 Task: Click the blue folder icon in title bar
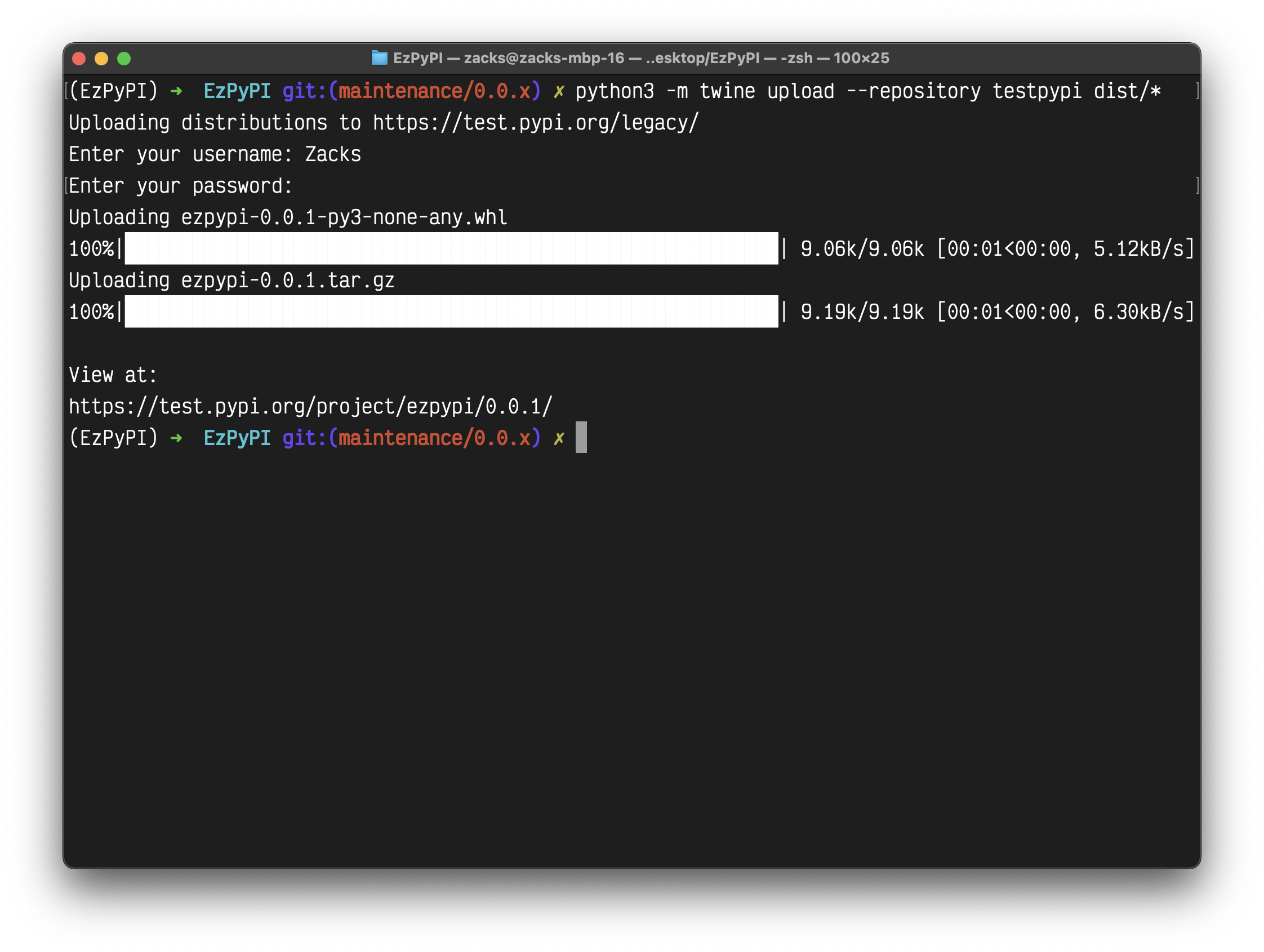coord(380,58)
